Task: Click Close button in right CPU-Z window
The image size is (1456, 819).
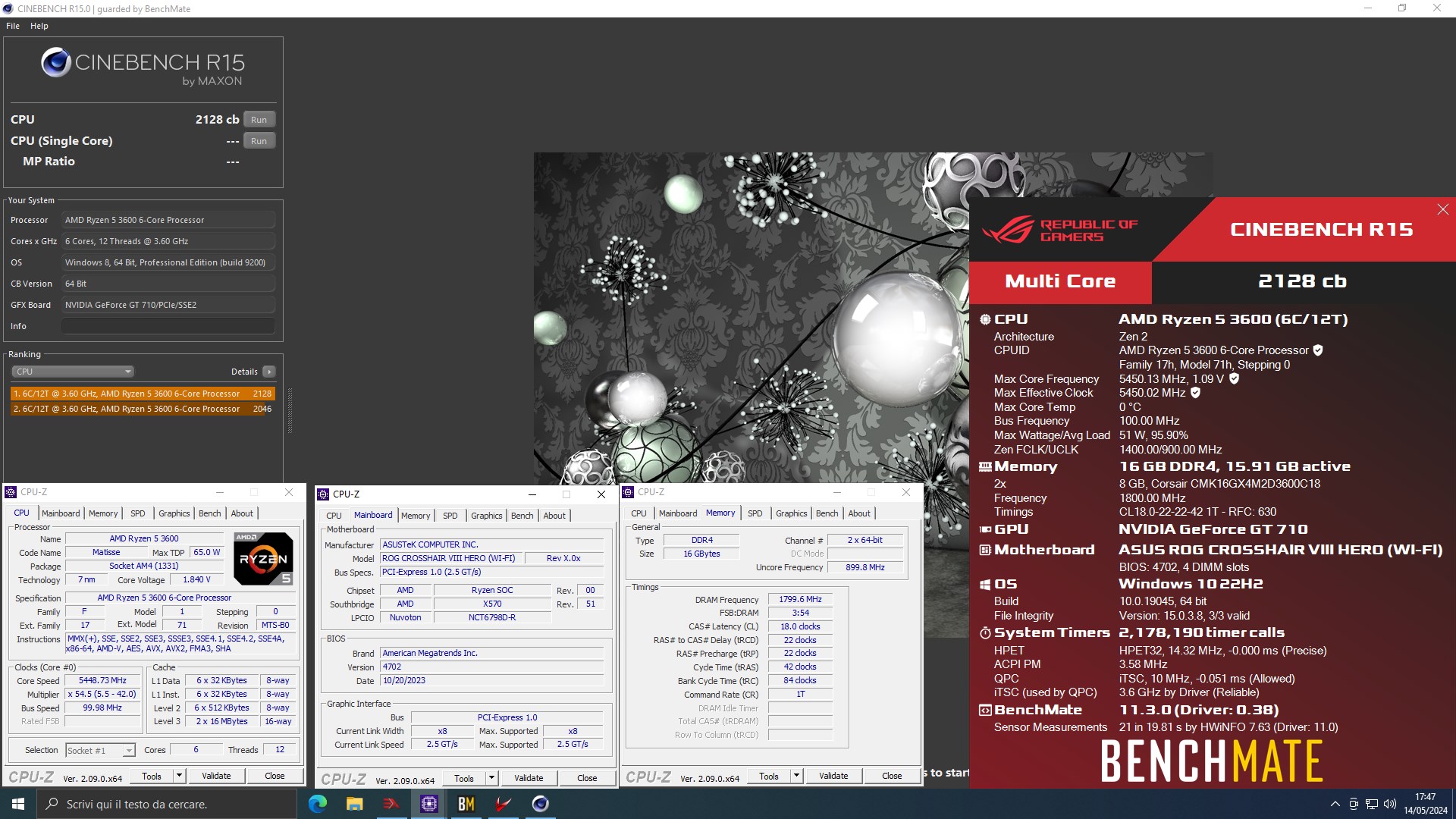Action: coord(892,776)
